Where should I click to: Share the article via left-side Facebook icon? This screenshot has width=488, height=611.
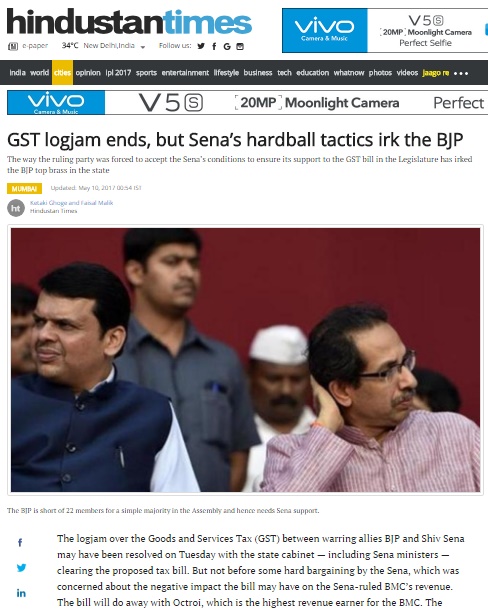pos(20,542)
